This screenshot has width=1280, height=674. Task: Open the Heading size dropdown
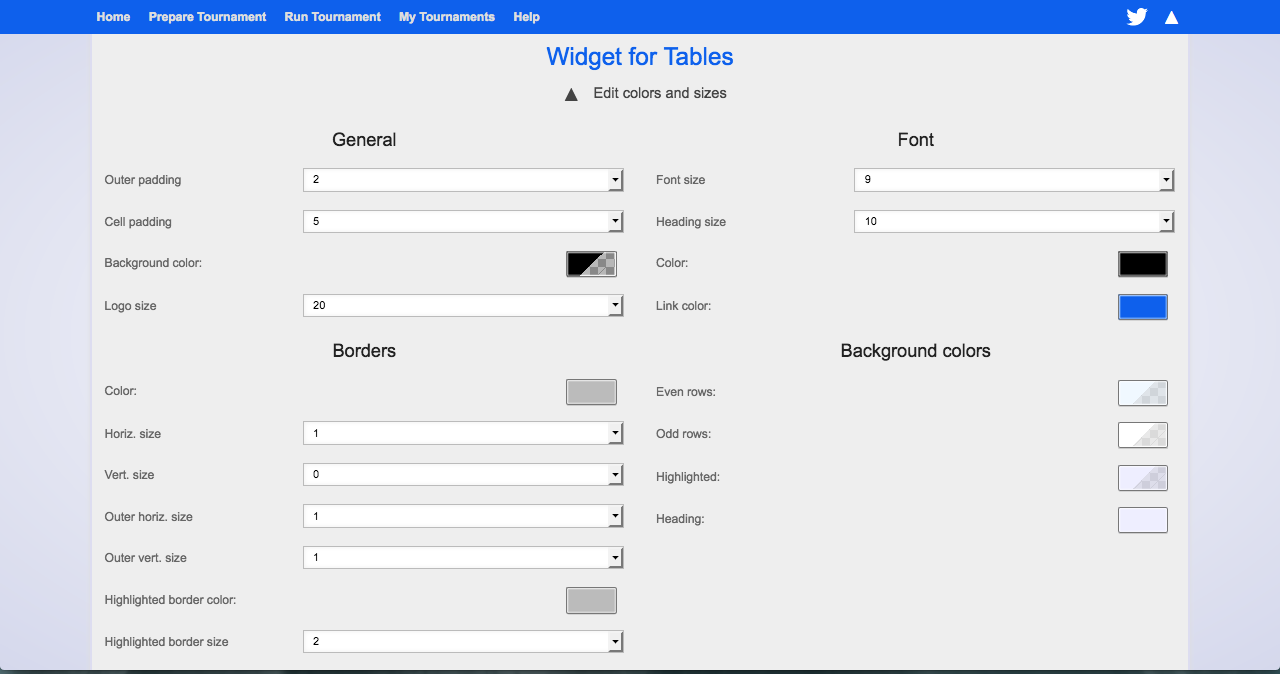(1013, 222)
